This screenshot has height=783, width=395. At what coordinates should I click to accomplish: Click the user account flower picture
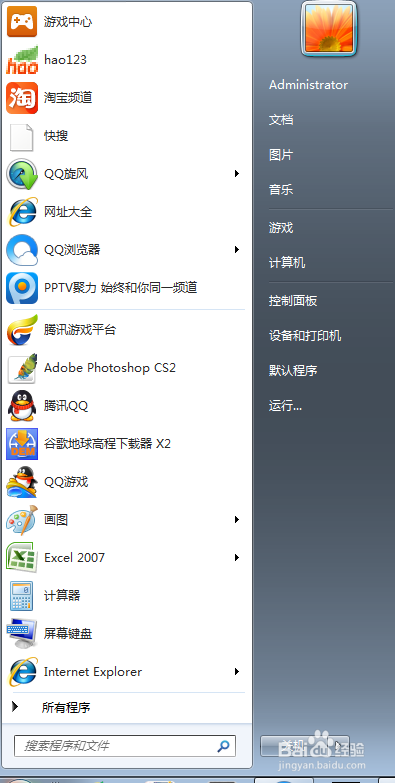coord(329,28)
